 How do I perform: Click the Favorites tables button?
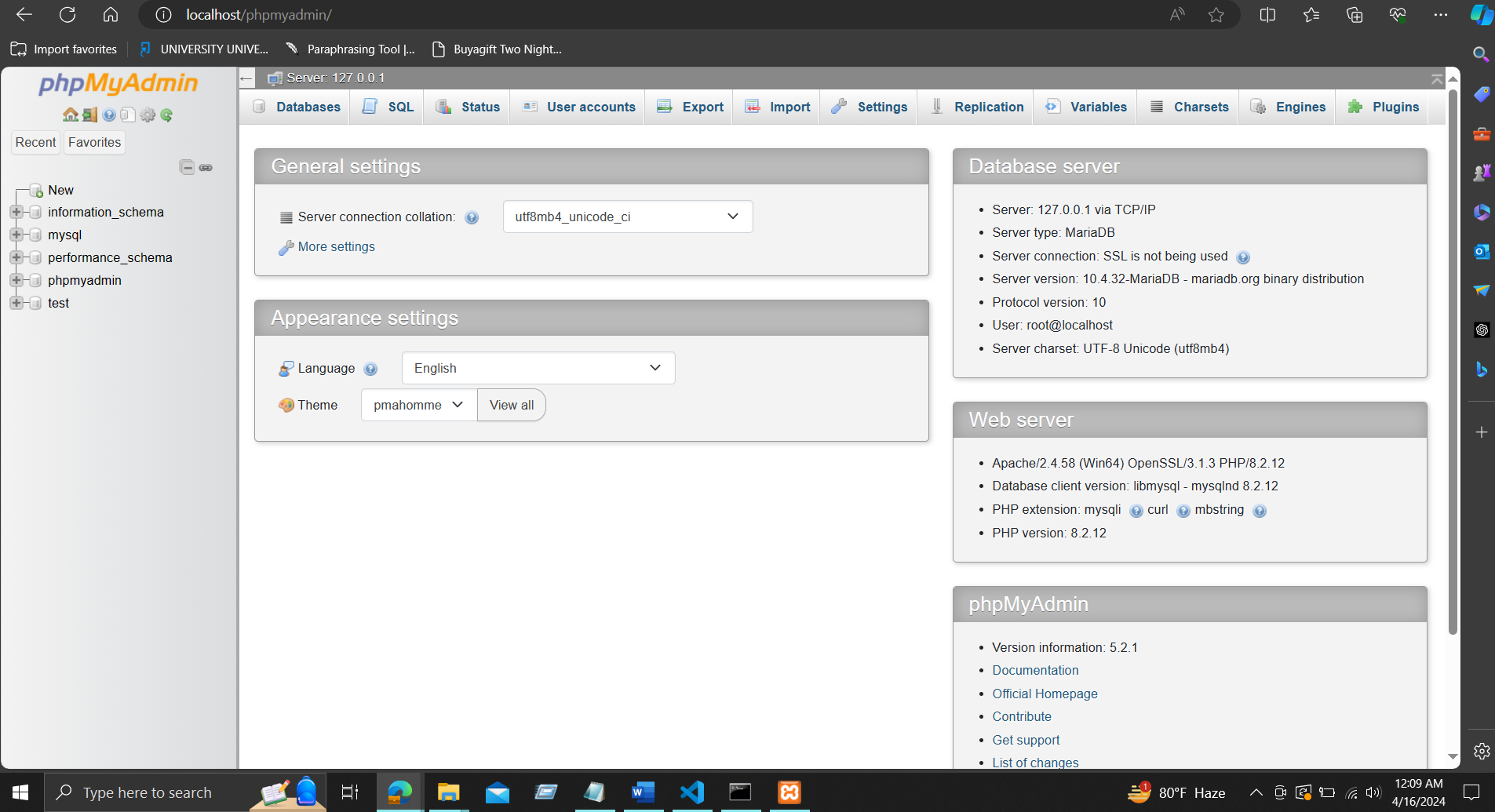coord(94,142)
